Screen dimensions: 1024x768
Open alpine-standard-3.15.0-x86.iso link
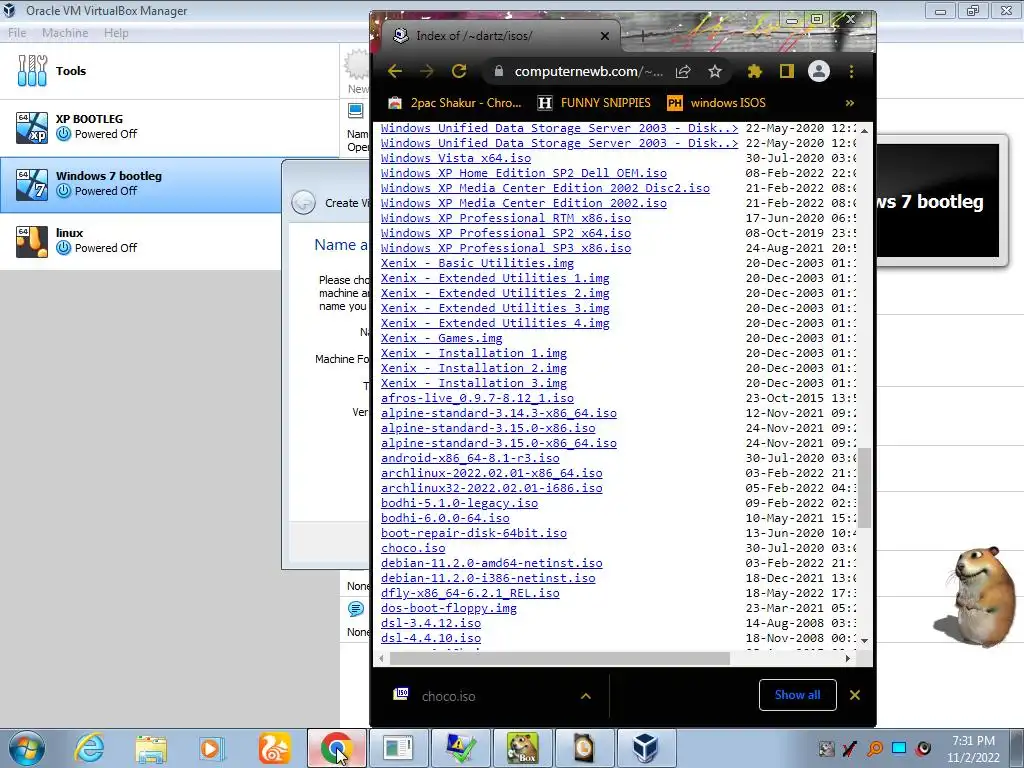coord(488,428)
